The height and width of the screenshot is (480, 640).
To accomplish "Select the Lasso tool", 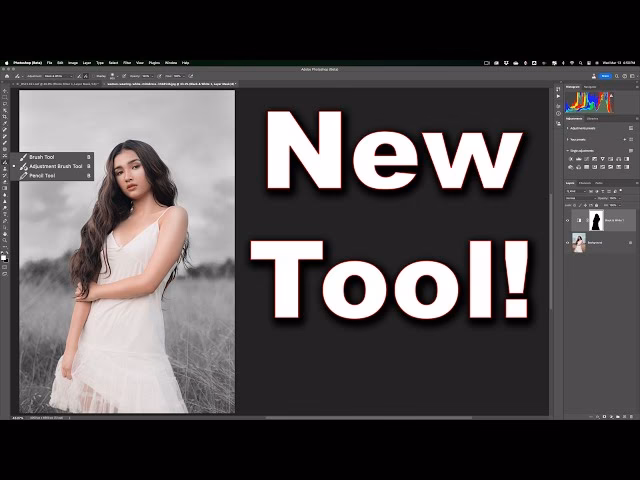I will pos(5,104).
